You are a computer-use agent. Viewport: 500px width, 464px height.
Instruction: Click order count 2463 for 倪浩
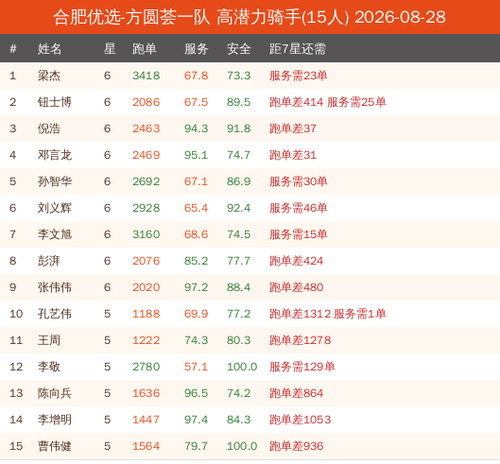[146, 128]
